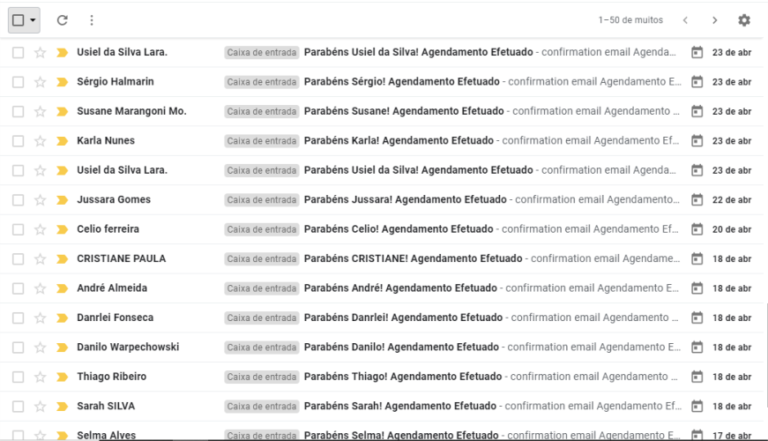Star the email from Sérgio Halmarin
This screenshot has height=441, width=768.
pyautogui.click(x=40, y=82)
